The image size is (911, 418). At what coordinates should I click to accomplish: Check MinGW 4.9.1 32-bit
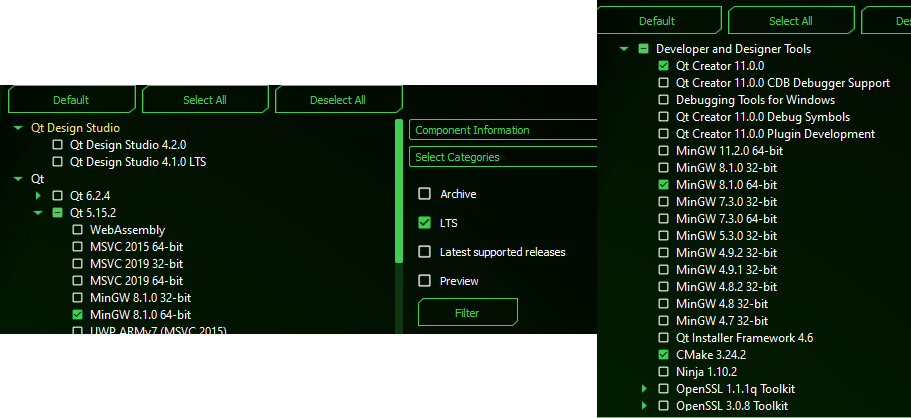tap(663, 270)
